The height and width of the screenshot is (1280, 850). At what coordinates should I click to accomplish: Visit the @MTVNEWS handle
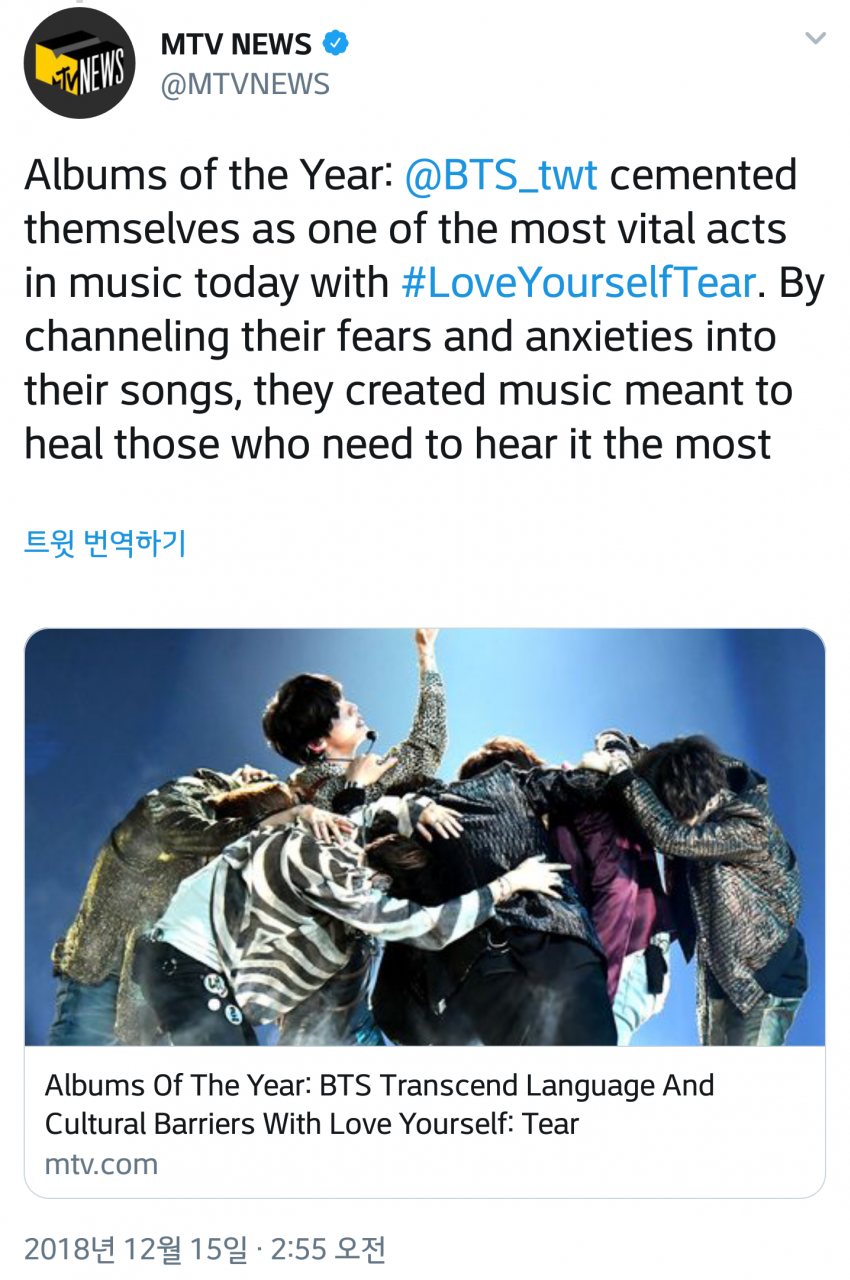coord(244,85)
